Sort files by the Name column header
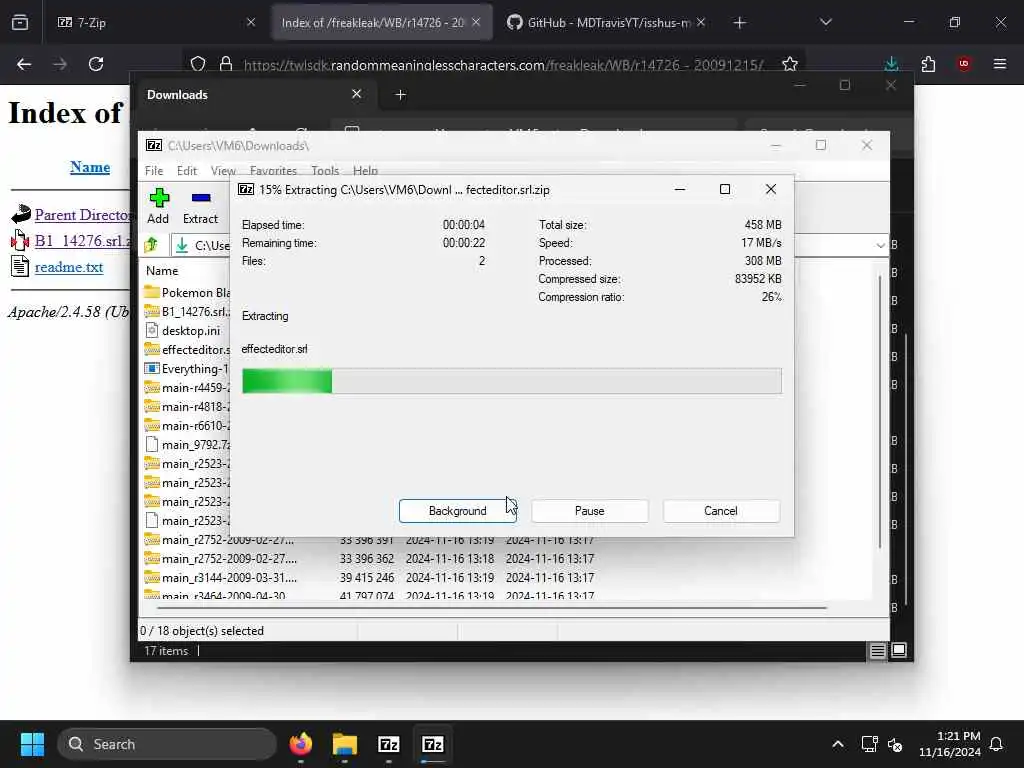Viewport: 1024px width, 768px height. coord(162,270)
